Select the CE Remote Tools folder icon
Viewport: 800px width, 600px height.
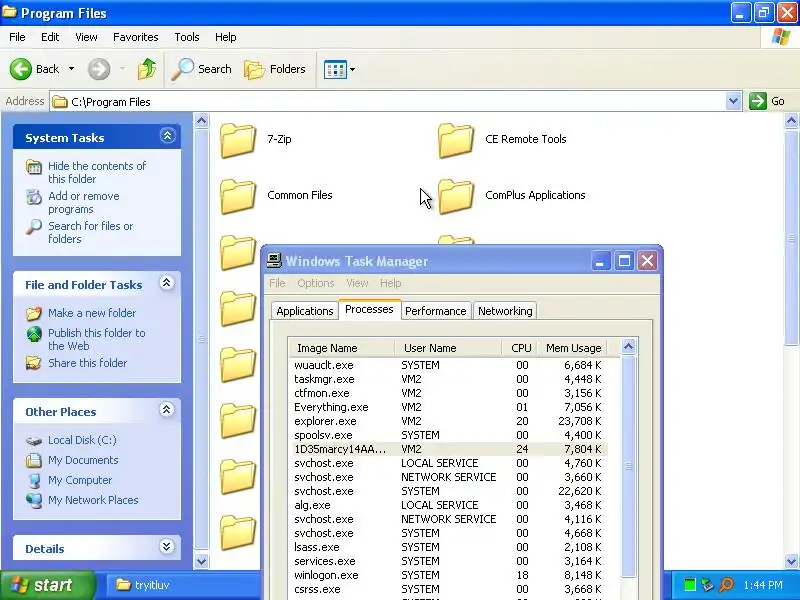pyautogui.click(x=456, y=139)
